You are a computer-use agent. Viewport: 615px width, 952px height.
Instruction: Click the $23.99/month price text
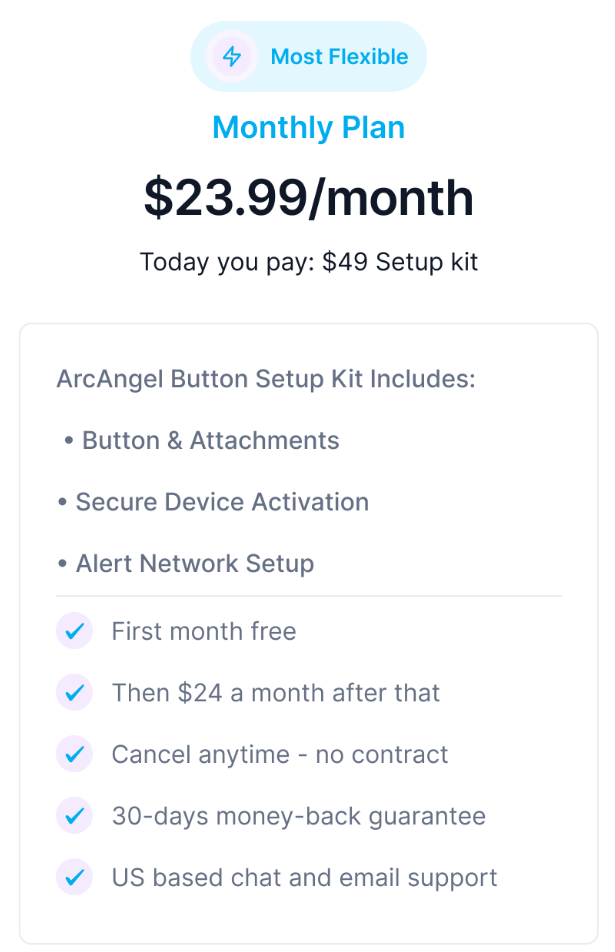pyautogui.click(x=308, y=197)
